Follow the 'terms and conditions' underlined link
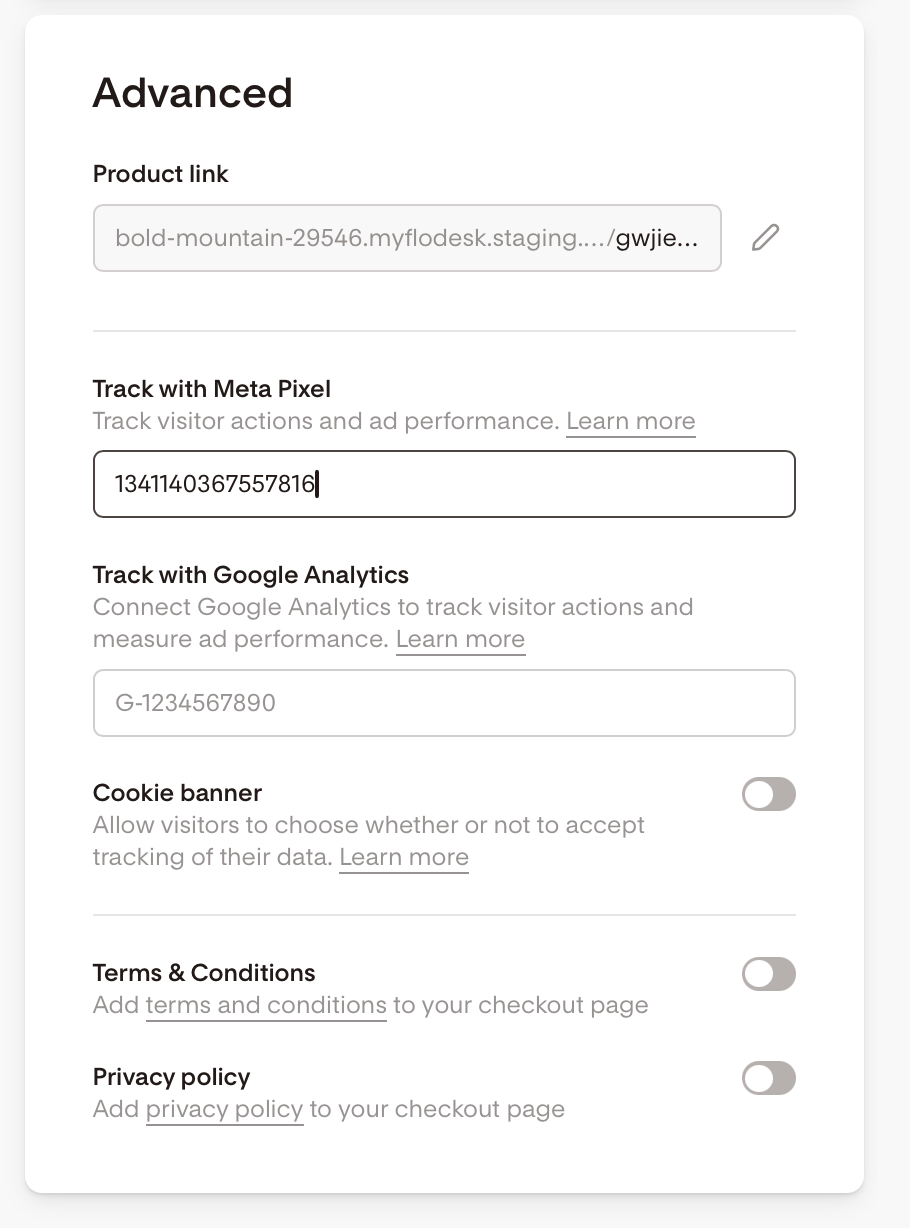 pos(266,1005)
